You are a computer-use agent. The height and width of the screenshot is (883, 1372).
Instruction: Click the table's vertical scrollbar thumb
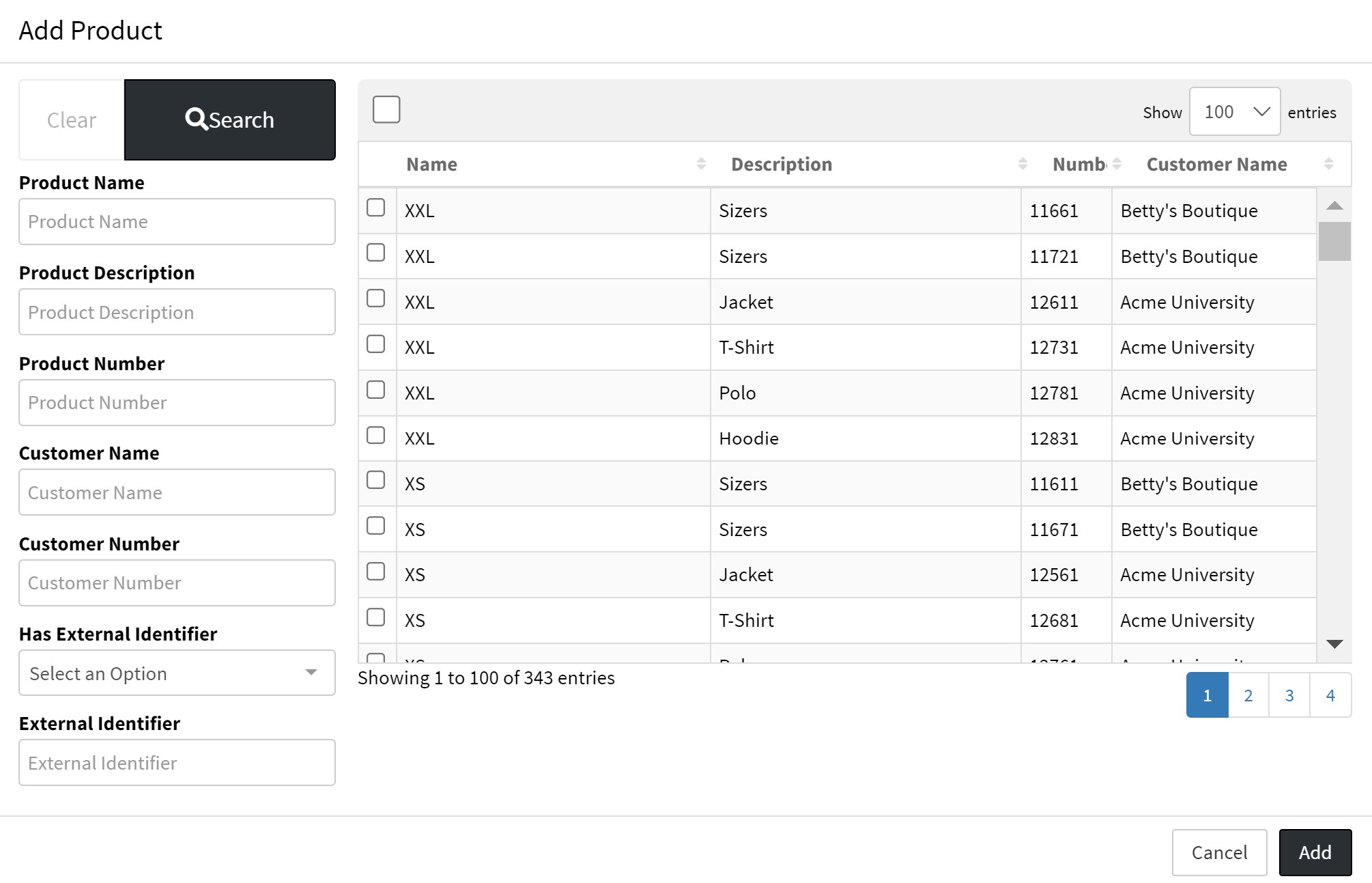tap(1334, 241)
